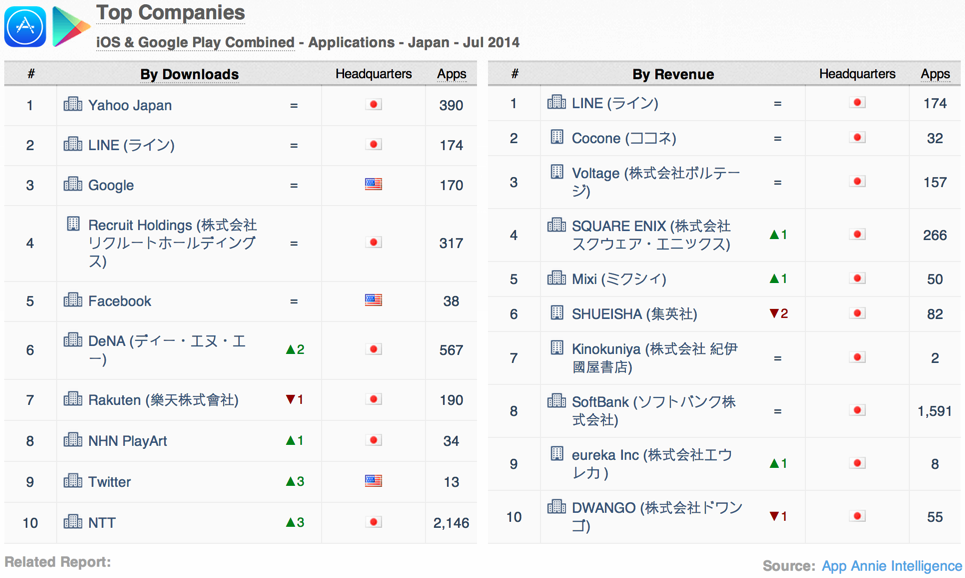Click the Voltage company name
965x578 pixels.
[x=656, y=182]
